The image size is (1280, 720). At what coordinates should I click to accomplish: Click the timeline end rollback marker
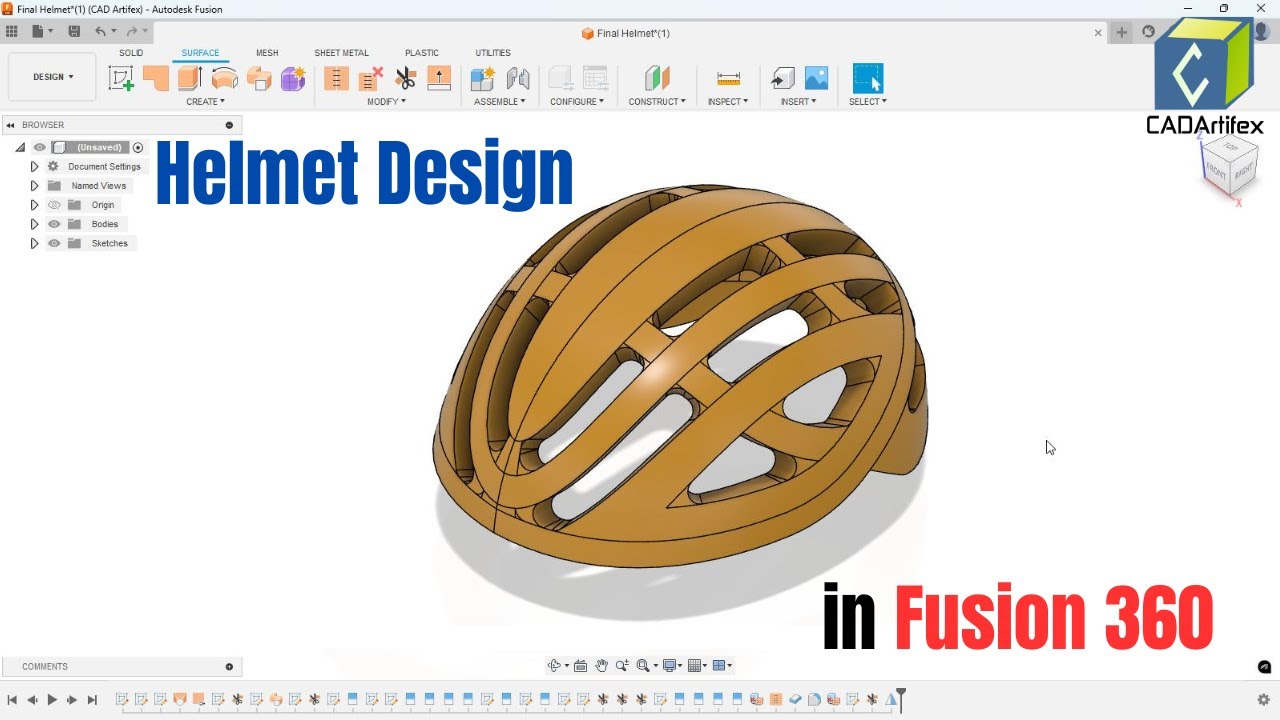pyautogui.click(x=901, y=699)
